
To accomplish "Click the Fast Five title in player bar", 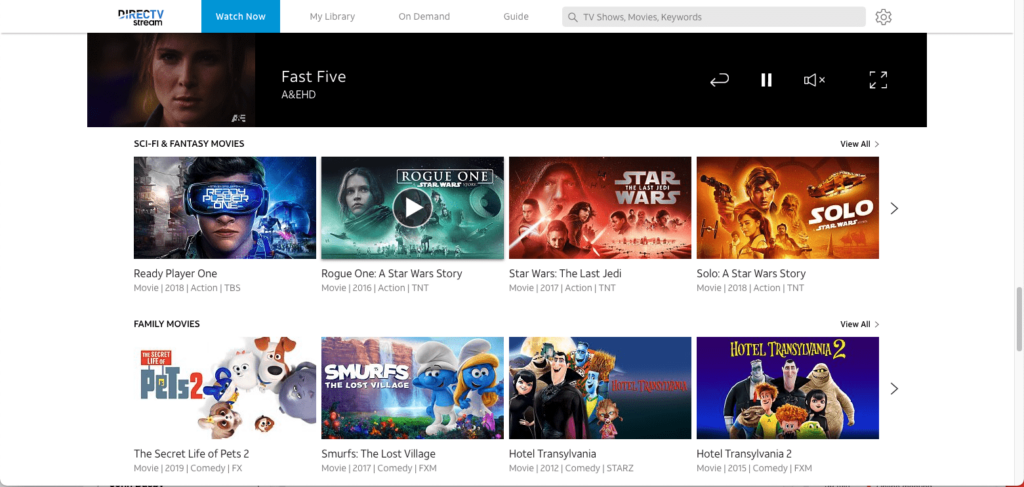I will [x=313, y=76].
